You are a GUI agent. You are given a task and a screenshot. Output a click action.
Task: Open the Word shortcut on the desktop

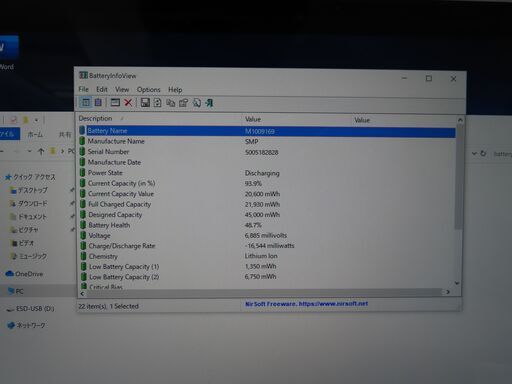coord(7,53)
